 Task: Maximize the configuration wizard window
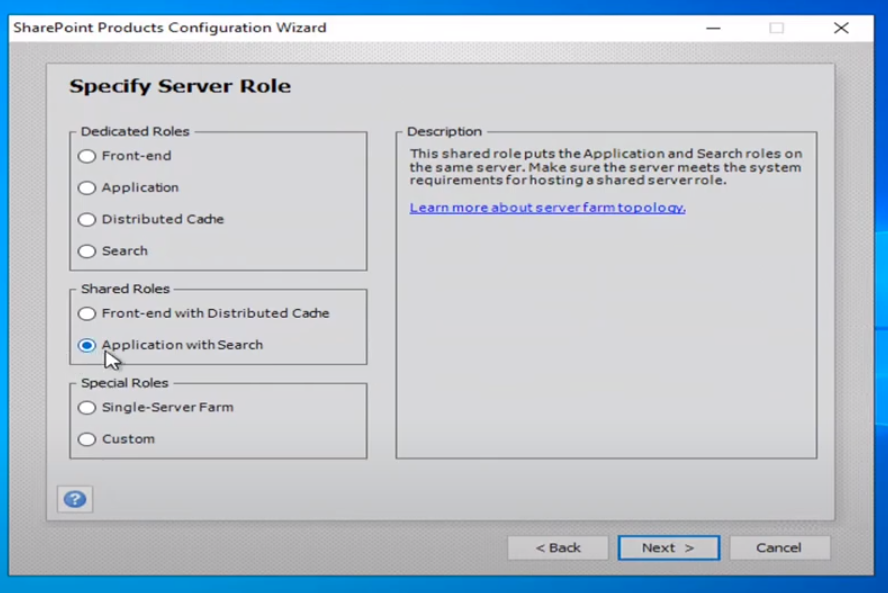point(777,29)
